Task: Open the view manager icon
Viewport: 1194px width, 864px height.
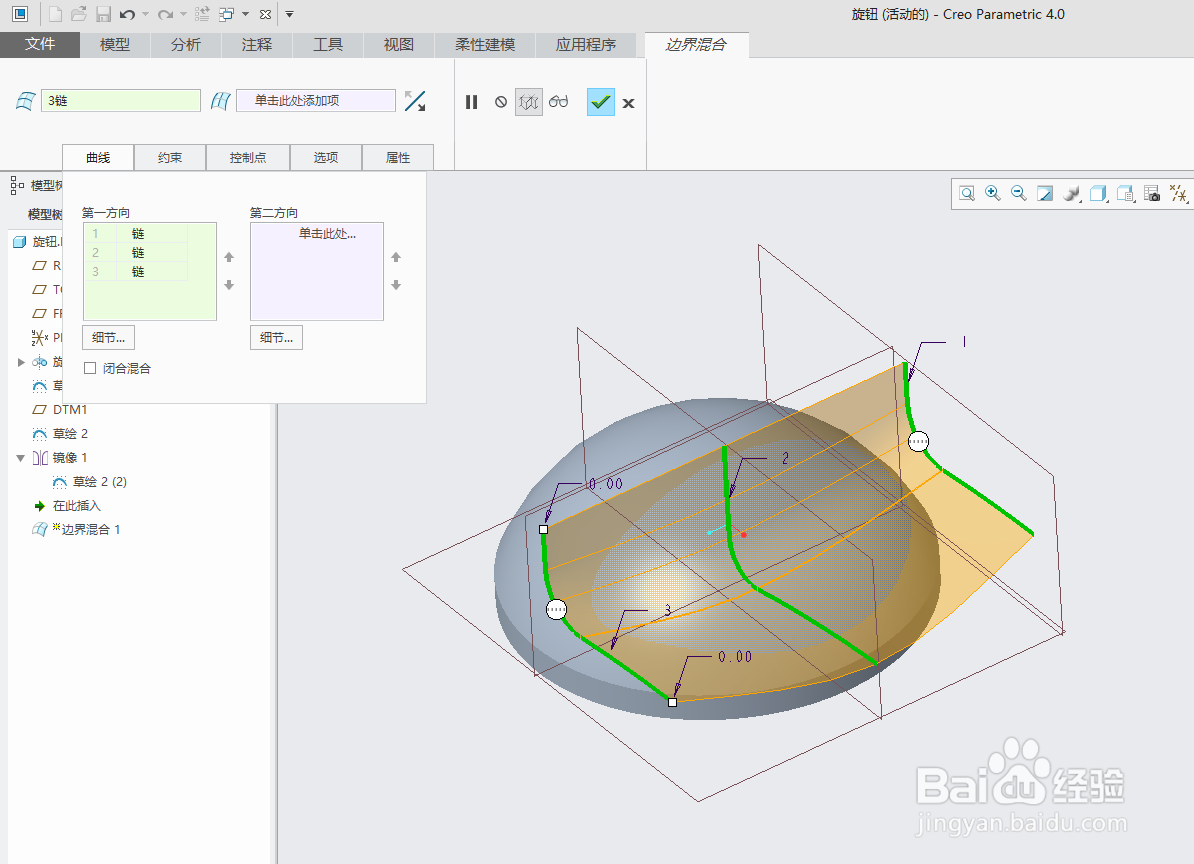Action: point(1125,193)
